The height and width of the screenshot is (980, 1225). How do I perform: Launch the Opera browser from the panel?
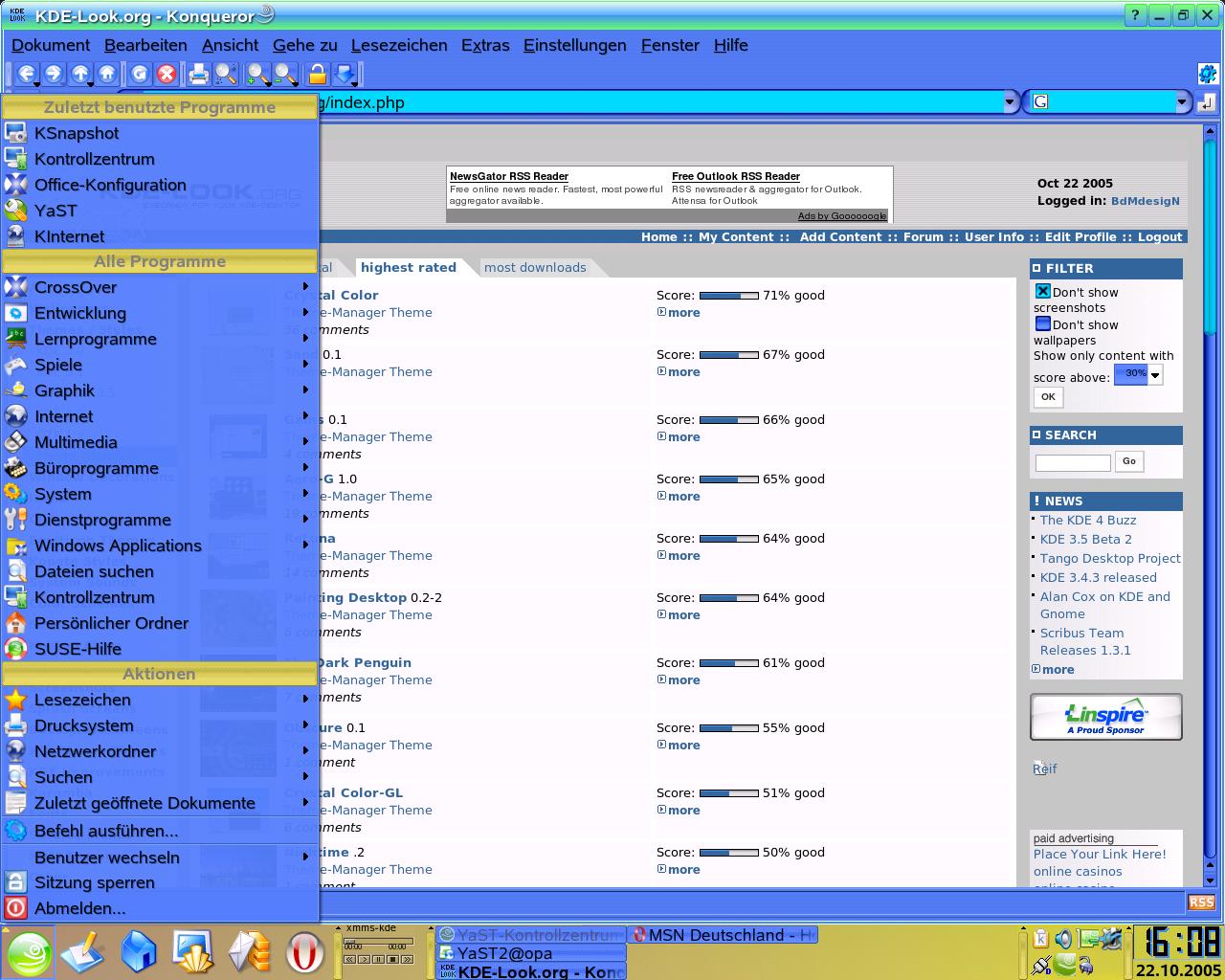[x=305, y=952]
